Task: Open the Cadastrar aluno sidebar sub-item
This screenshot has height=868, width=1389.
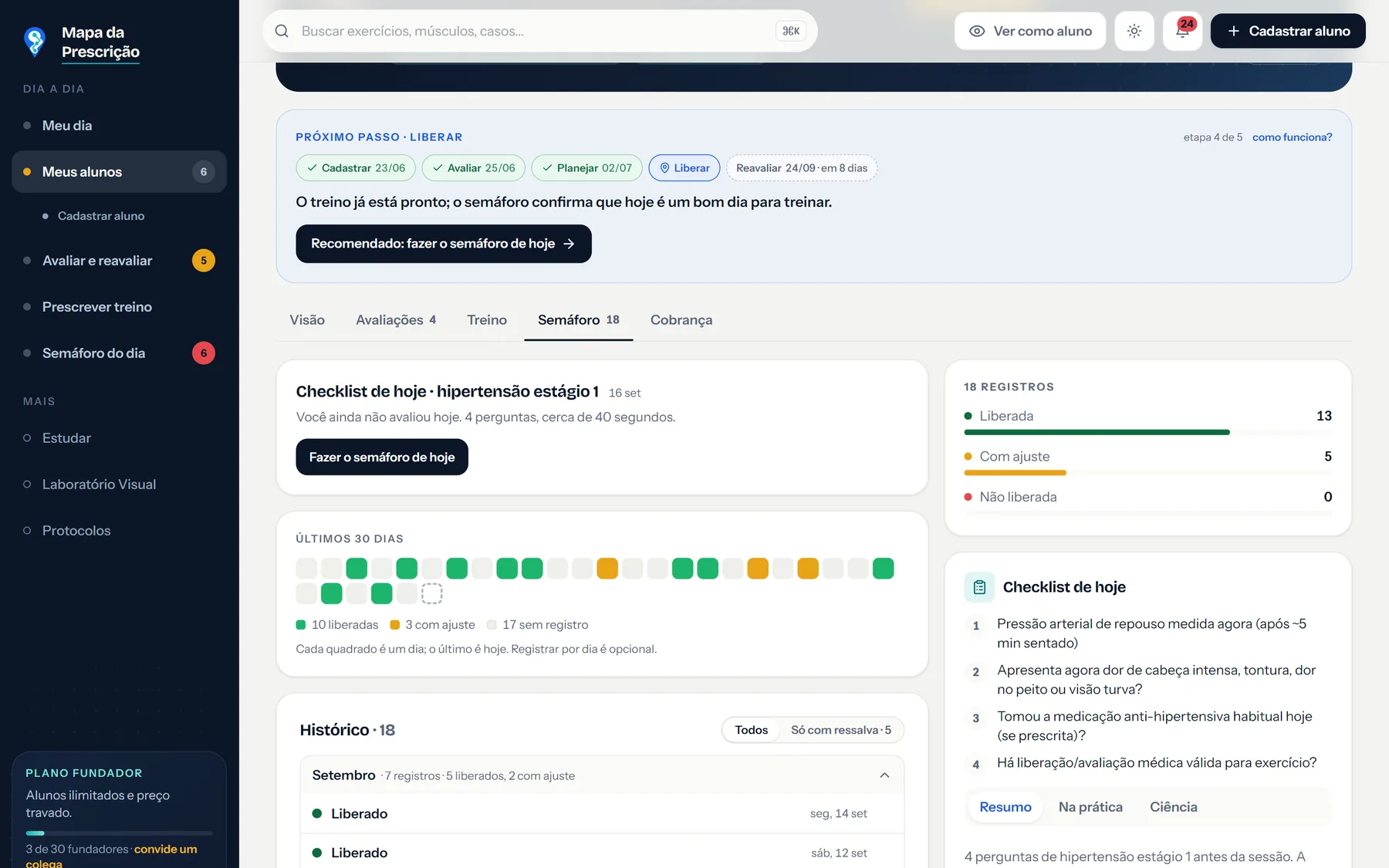Action: (x=101, y=216)
